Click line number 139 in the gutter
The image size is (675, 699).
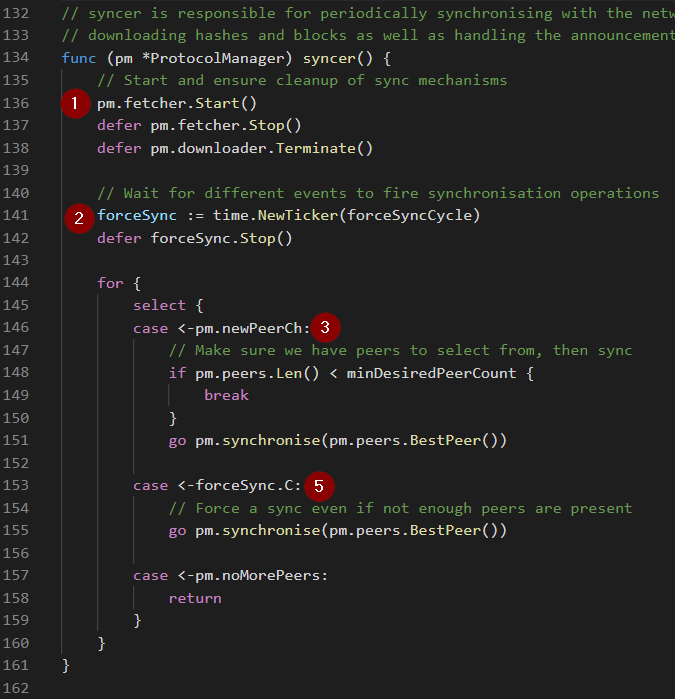coord(16,170)
